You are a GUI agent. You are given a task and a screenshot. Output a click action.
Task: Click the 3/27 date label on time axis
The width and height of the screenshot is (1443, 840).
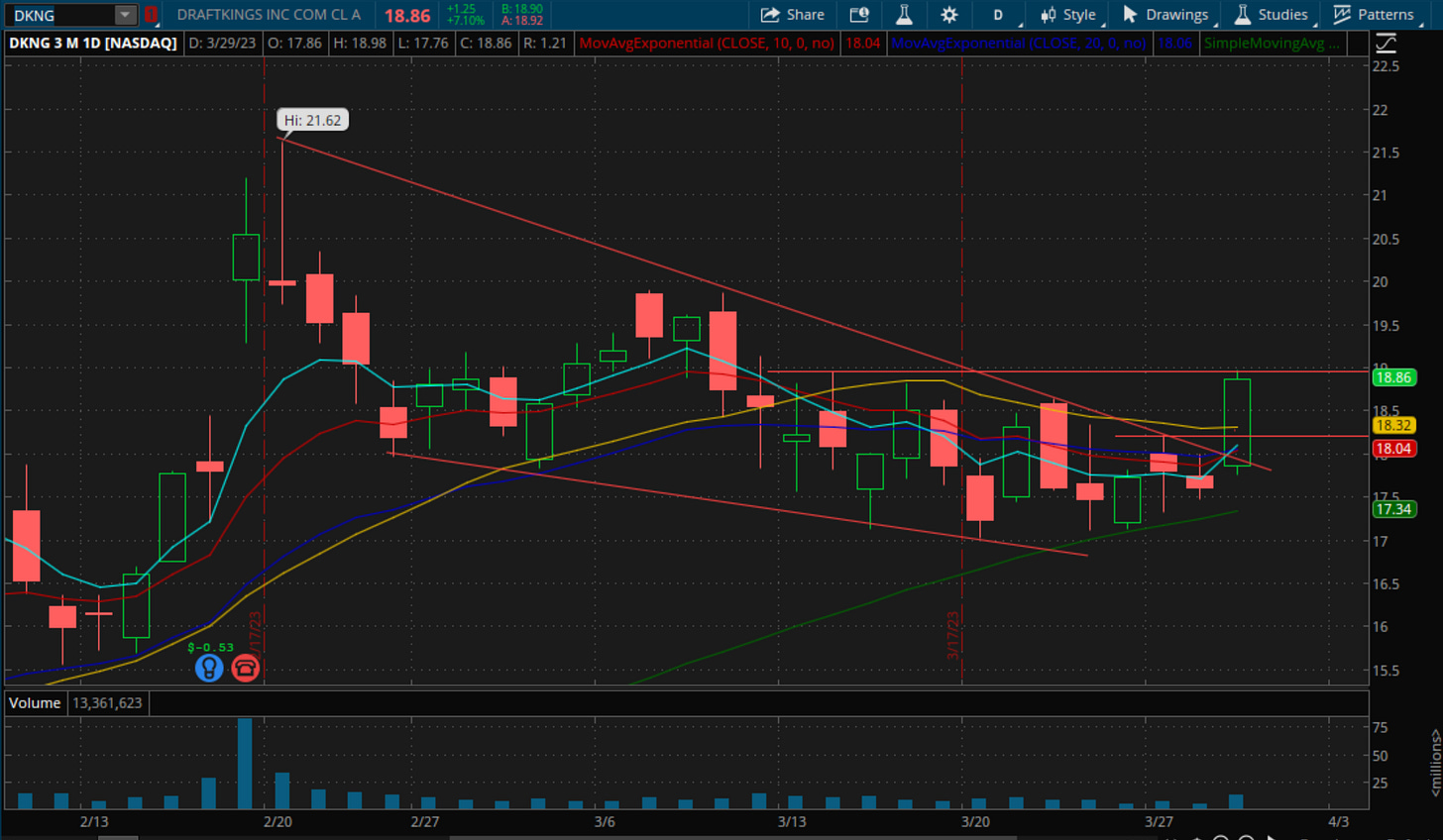1159,821
